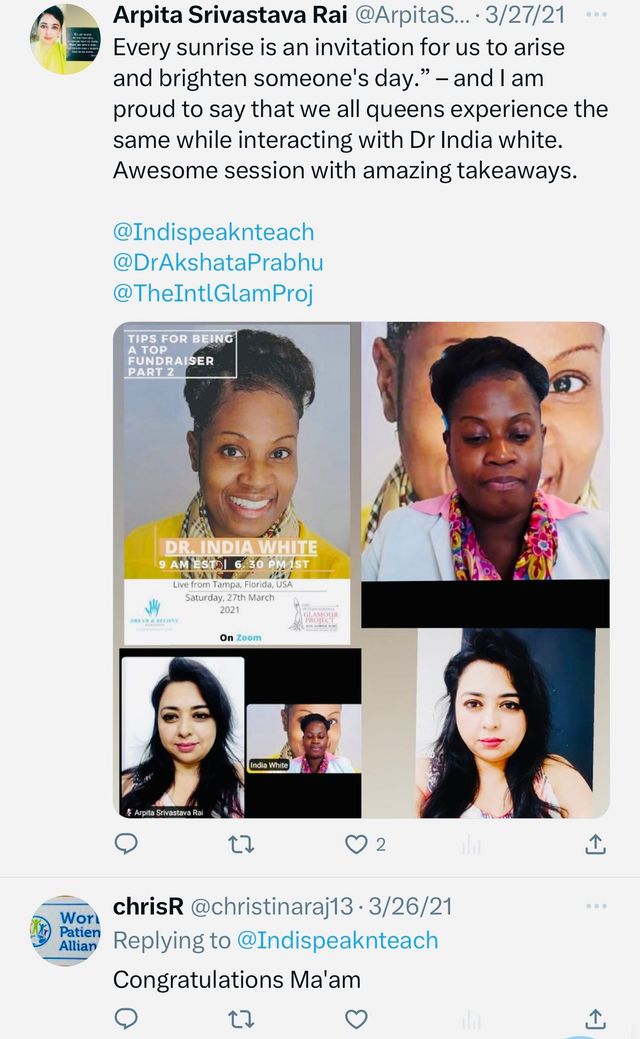Reply to chrisR's Congratulations tweet

click(x=126, y=1018)
